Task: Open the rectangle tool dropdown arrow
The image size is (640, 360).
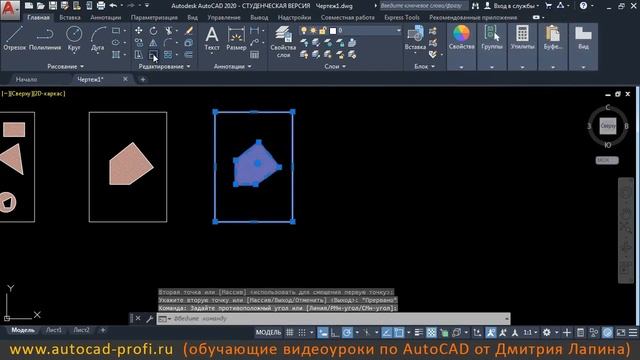Action: 124,31
